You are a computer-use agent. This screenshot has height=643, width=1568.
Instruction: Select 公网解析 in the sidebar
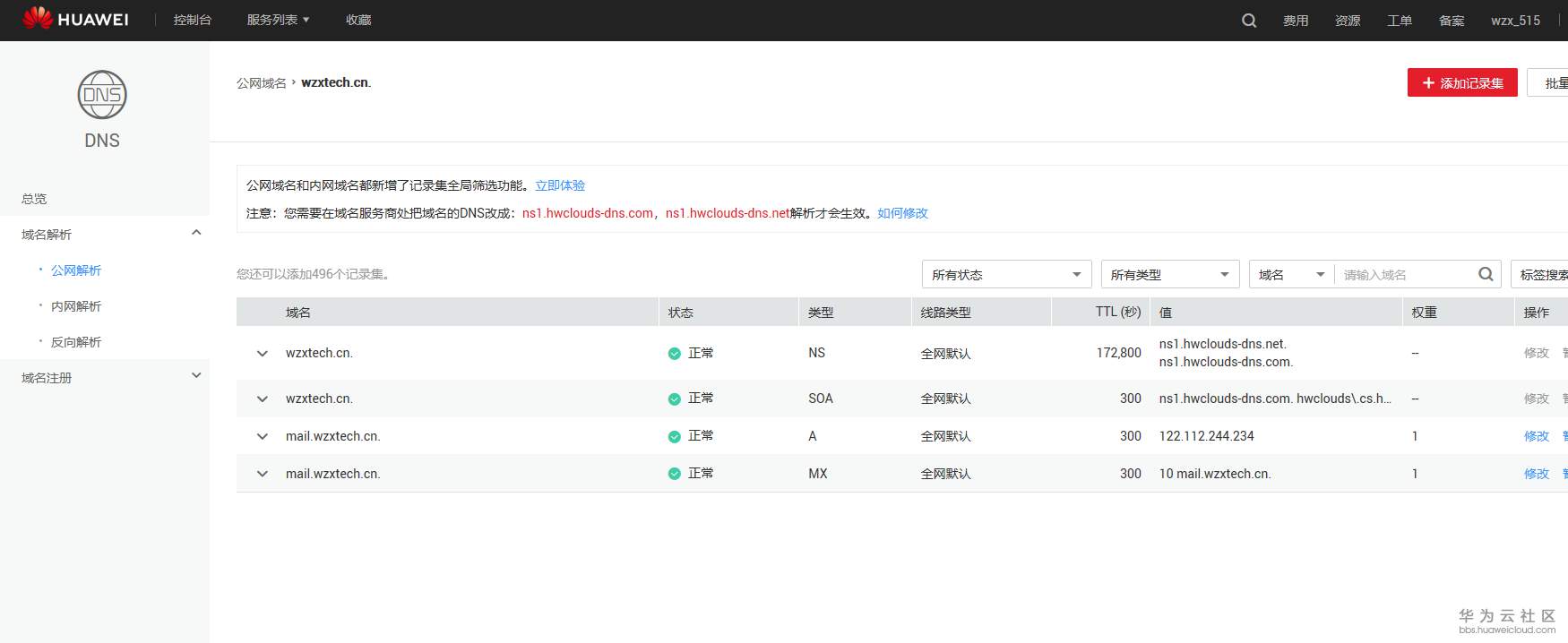click(76, 270)
